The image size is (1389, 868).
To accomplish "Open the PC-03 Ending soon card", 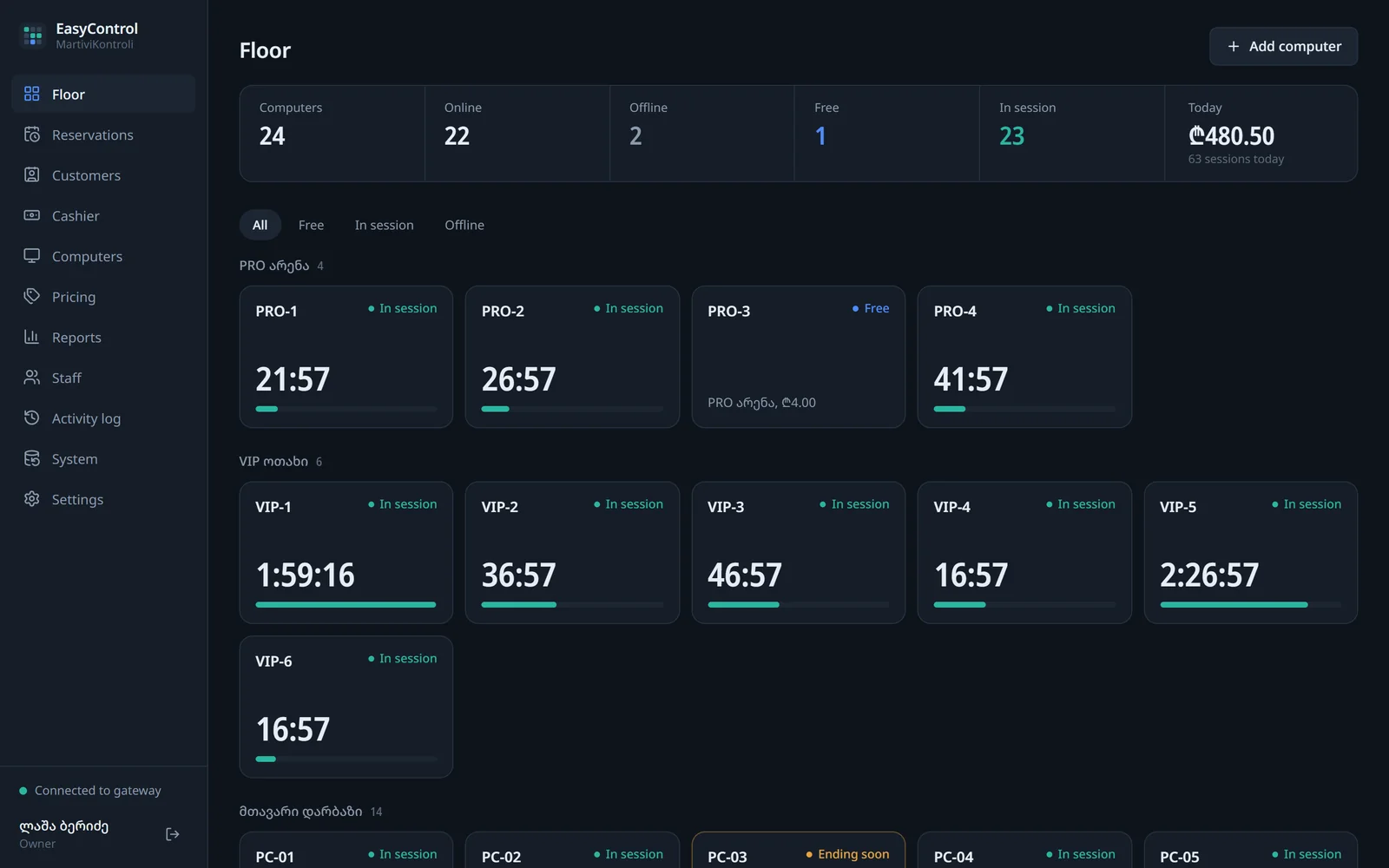I will [x=799, y=851].
